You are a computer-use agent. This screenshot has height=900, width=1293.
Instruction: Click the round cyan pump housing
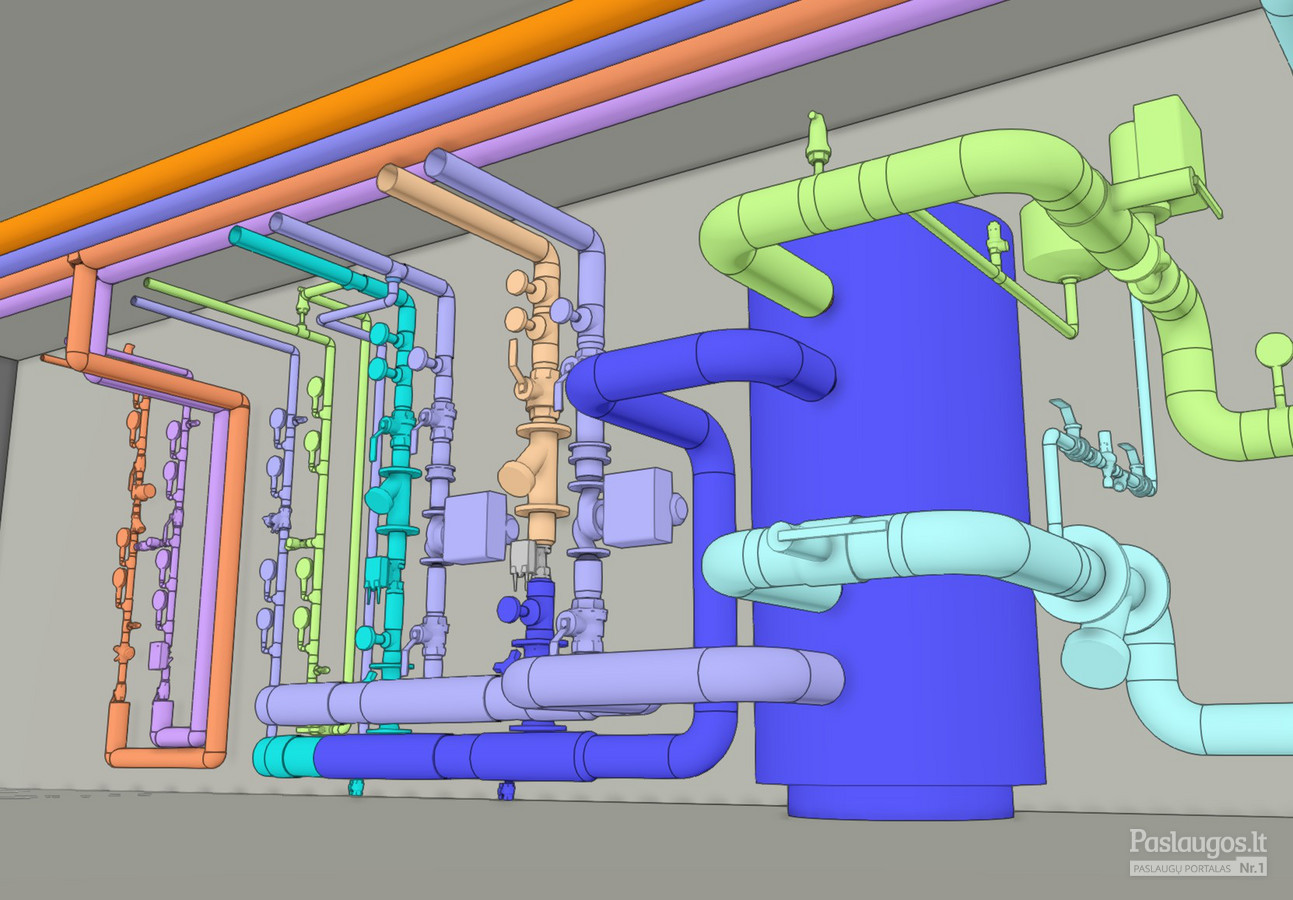(1096, 656)
